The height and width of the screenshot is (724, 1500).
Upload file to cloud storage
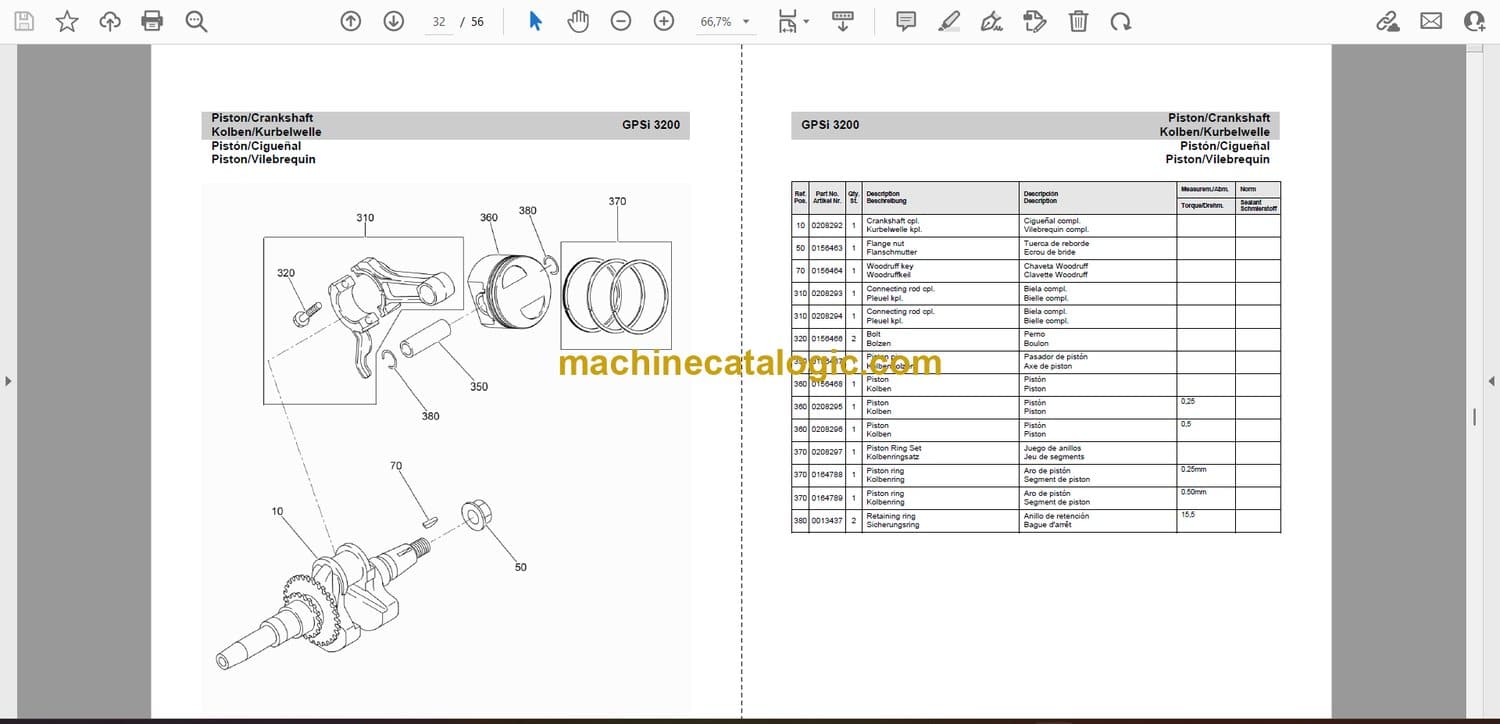coord(110,21)
